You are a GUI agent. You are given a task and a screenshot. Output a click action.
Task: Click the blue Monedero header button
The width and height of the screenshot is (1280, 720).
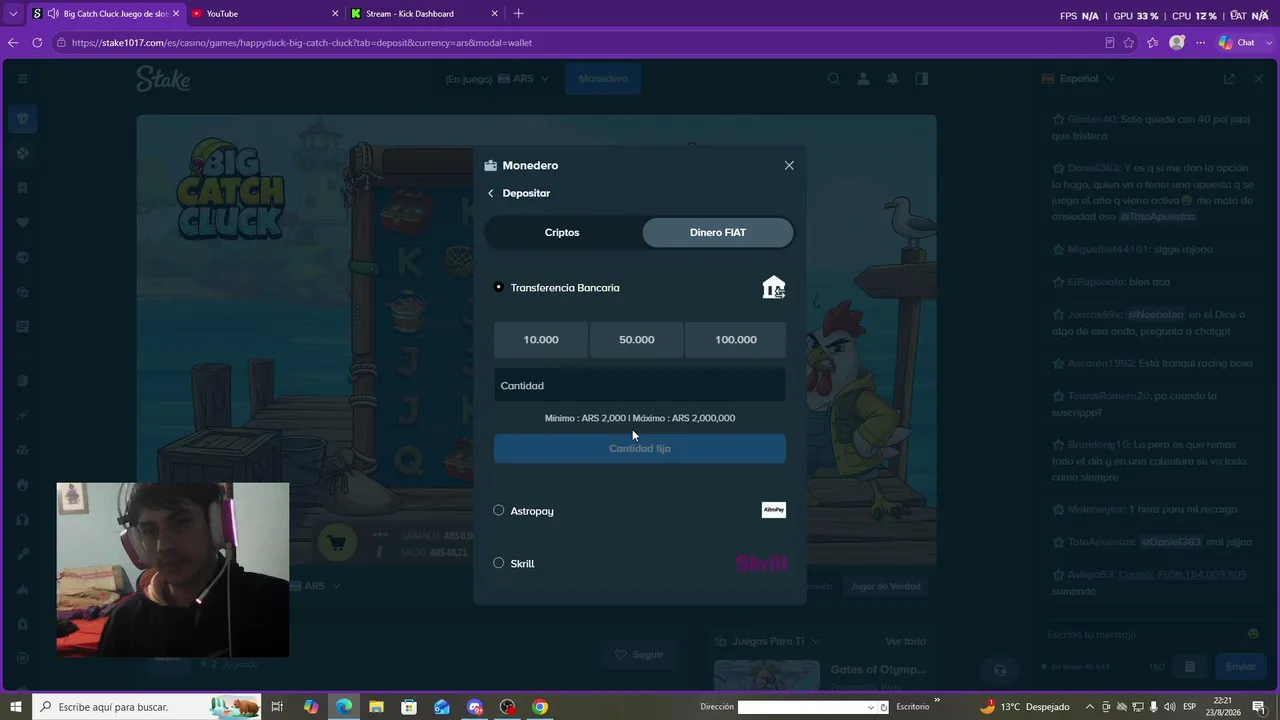pyautogui.click(x=603, y=79)
